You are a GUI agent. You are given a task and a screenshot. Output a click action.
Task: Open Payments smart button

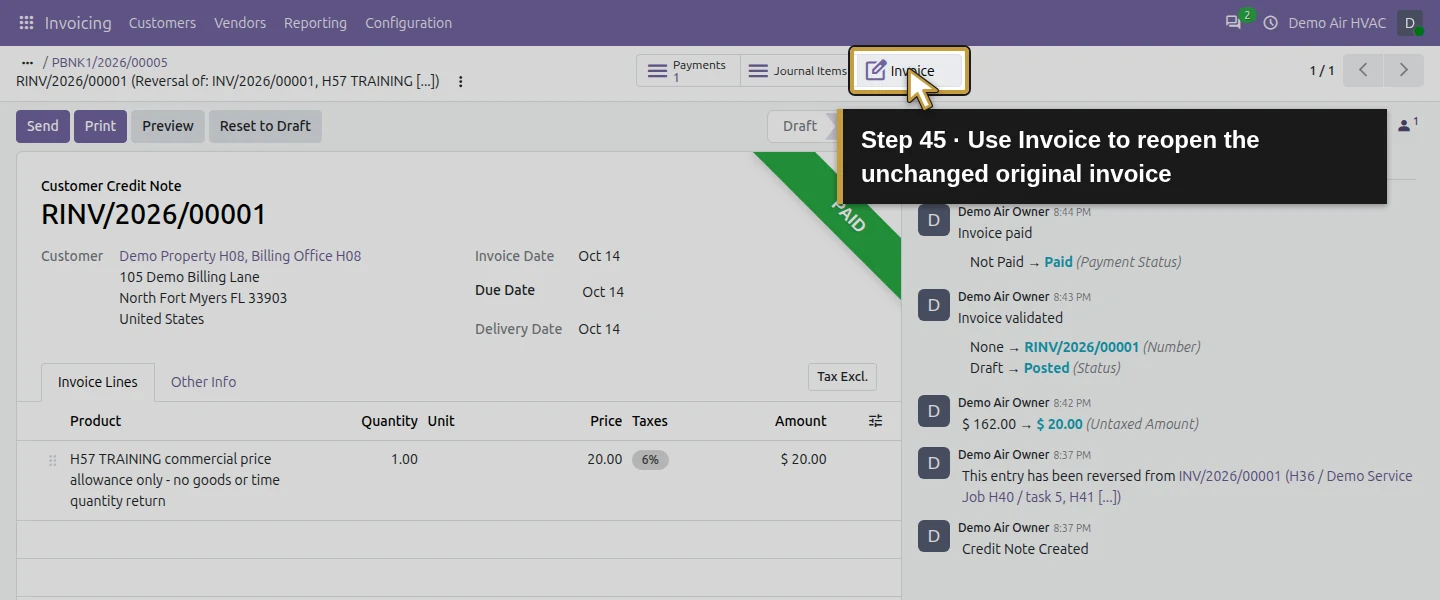pyautogui.click(x=688, y=71)
